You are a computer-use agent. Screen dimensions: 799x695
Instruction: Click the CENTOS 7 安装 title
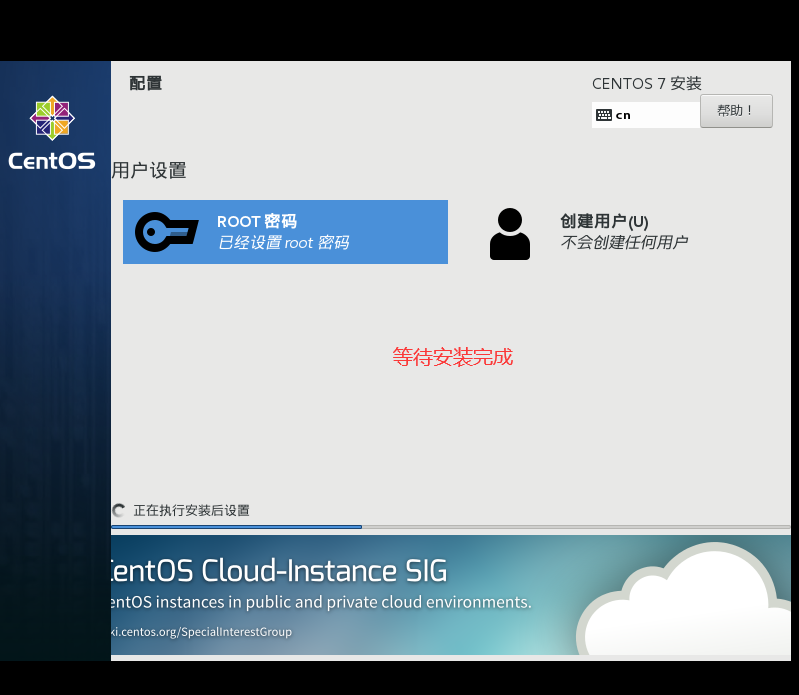647,84
